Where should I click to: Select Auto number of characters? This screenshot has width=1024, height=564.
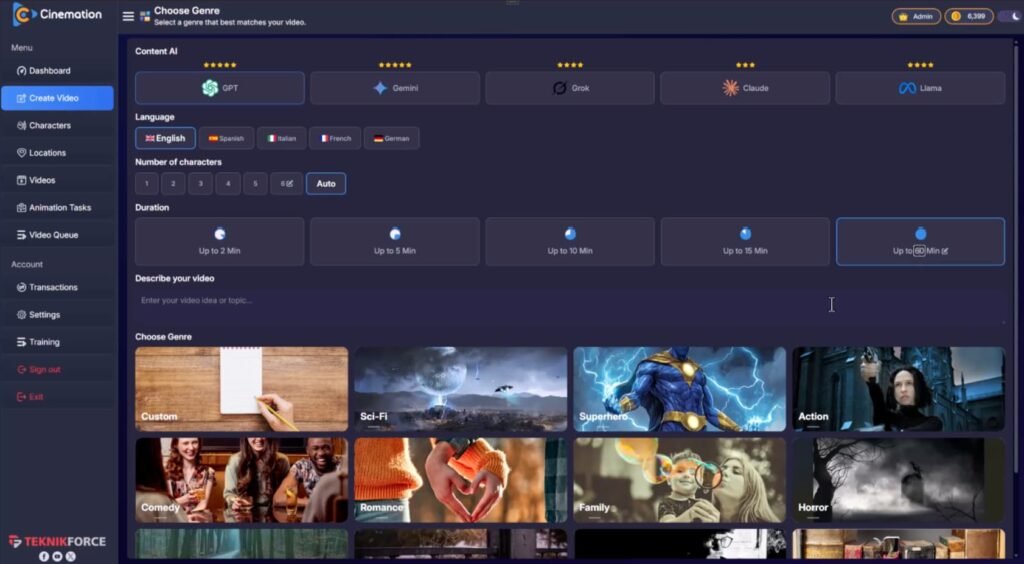(326, 183)
